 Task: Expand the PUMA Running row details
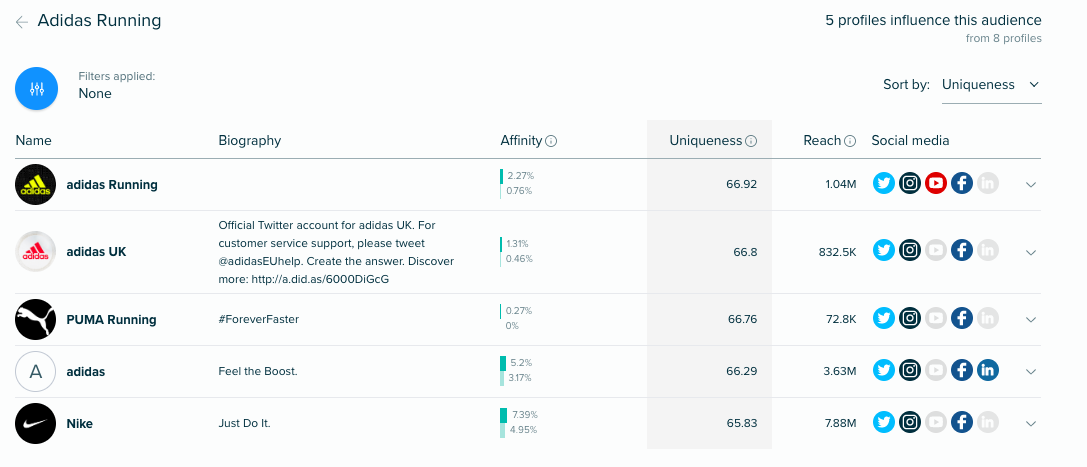[x=1031, y=319]
